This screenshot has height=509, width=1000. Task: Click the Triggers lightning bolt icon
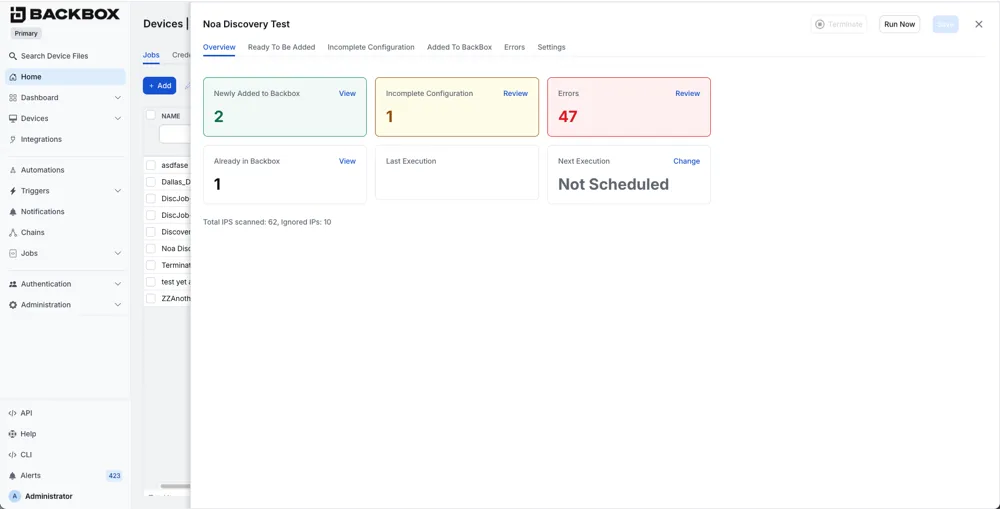[13, 191]
